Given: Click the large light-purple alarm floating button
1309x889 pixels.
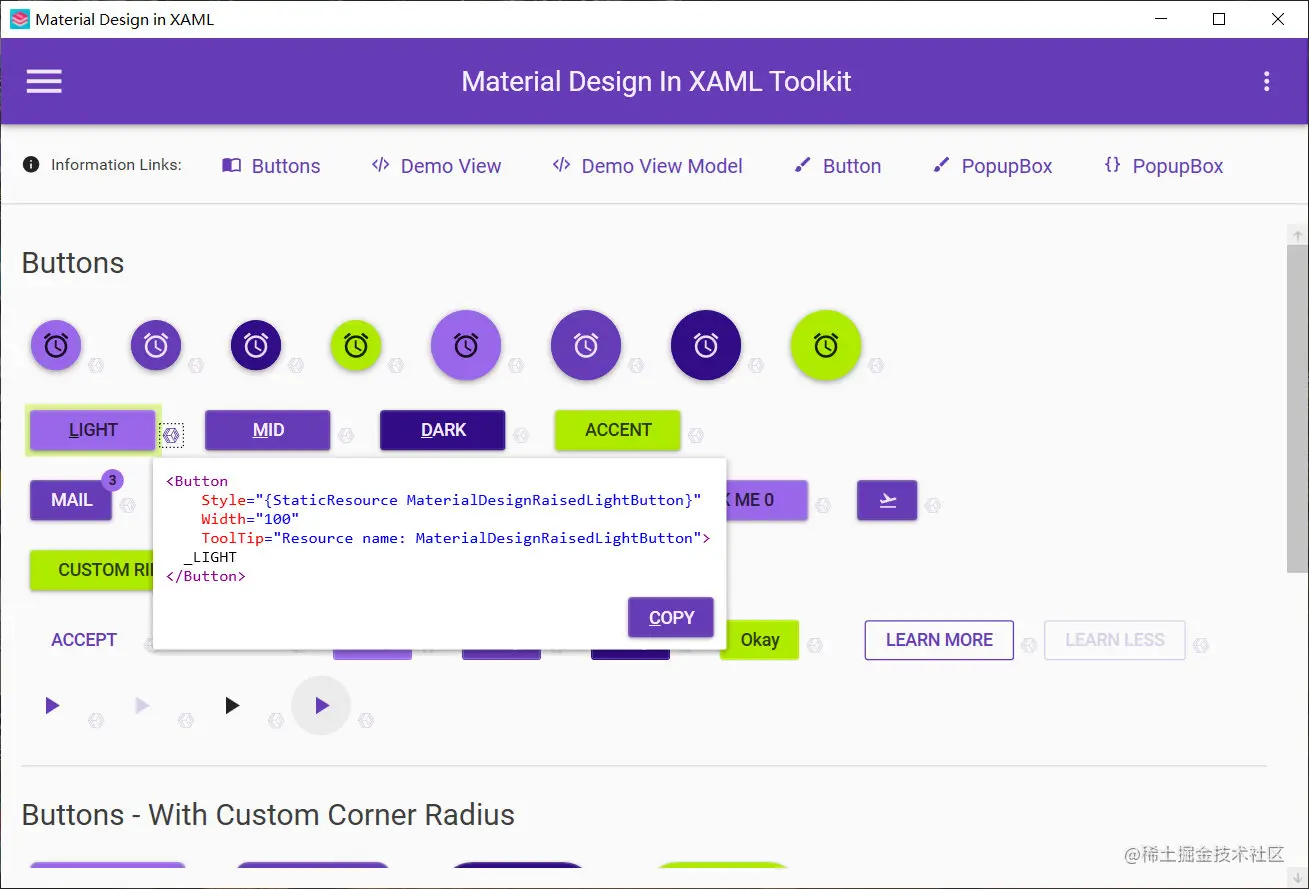Looking at the screenshot, I should (x=466, y=345).
